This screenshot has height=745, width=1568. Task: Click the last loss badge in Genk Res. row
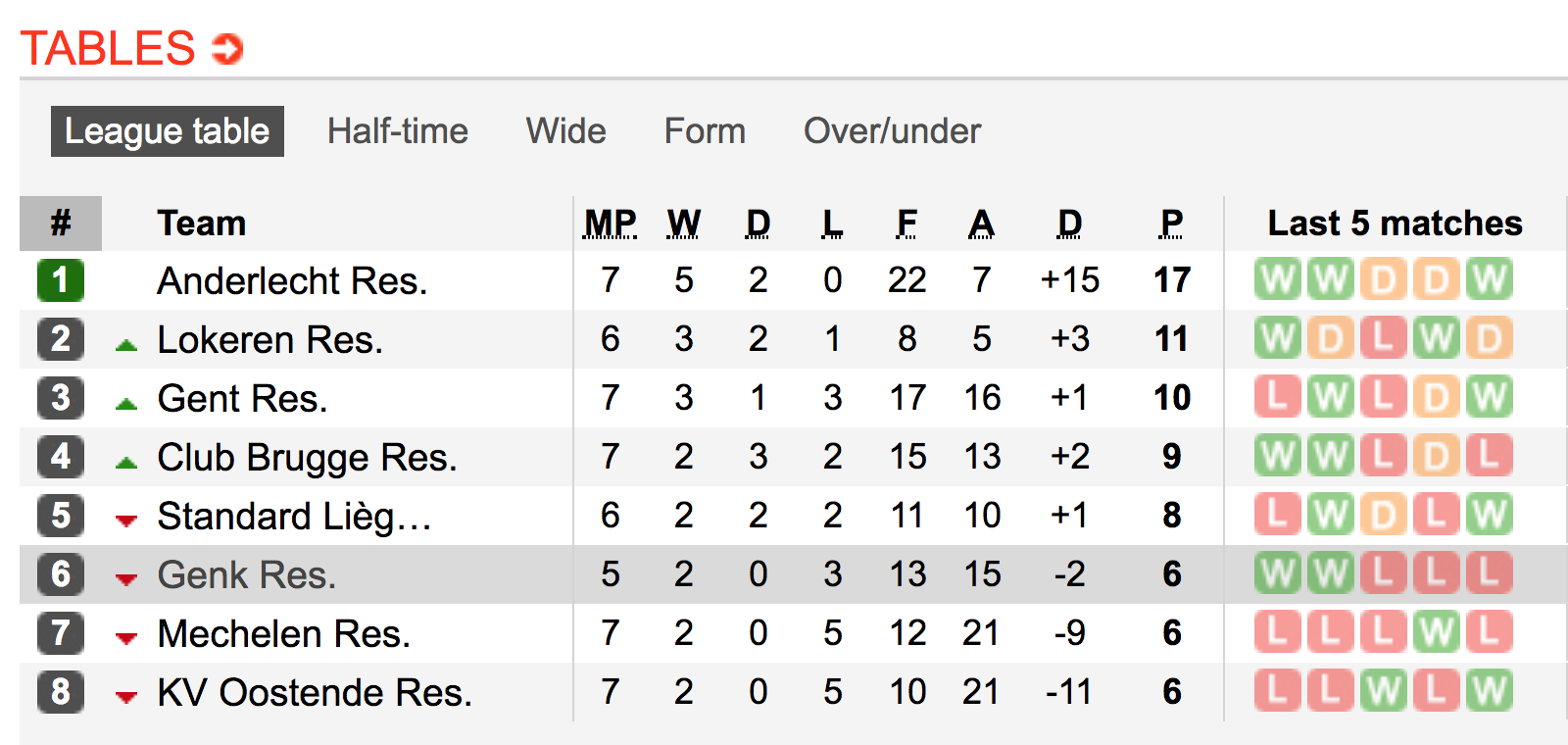click(x=1489, y=573)
